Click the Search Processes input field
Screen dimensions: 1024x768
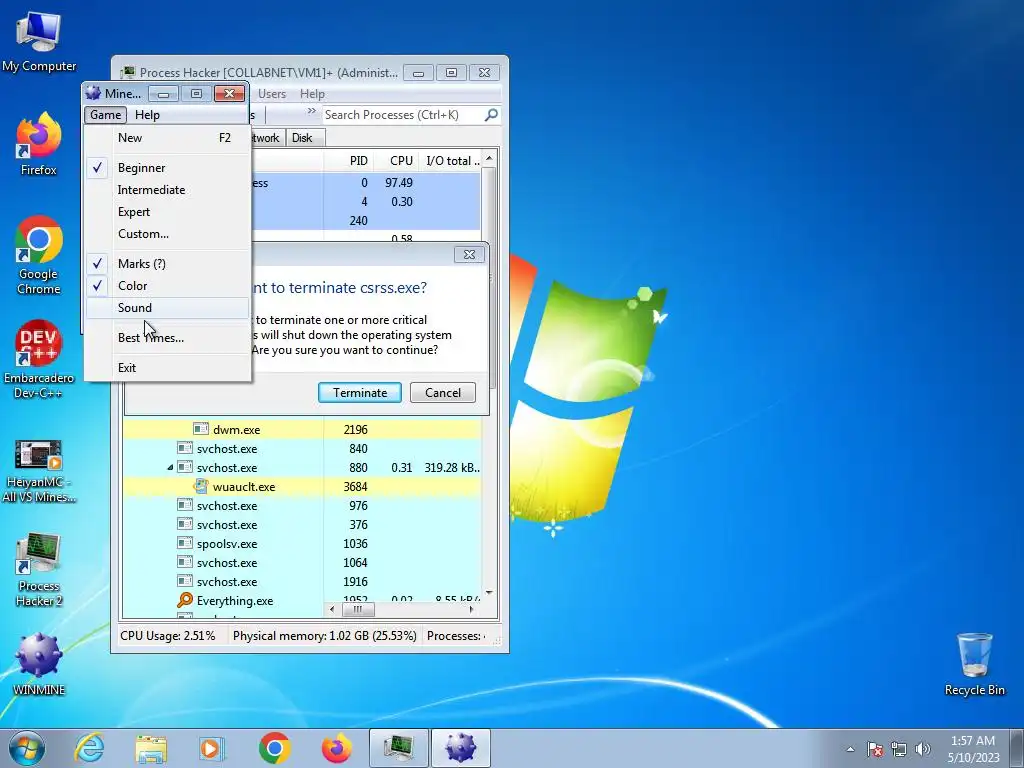tap(404, 115)
